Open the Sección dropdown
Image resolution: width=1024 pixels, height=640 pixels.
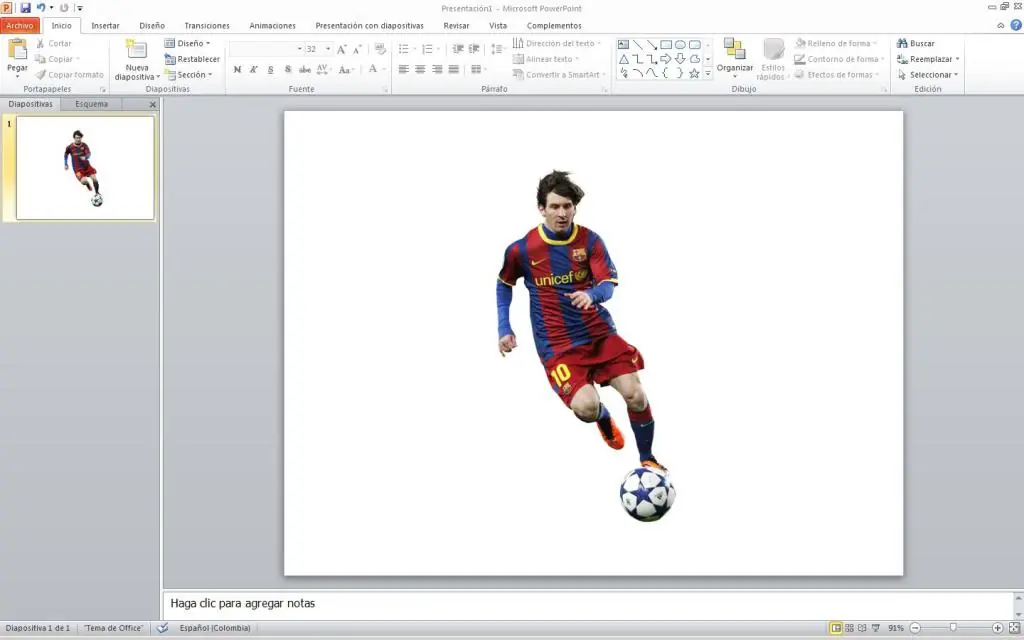189,74
